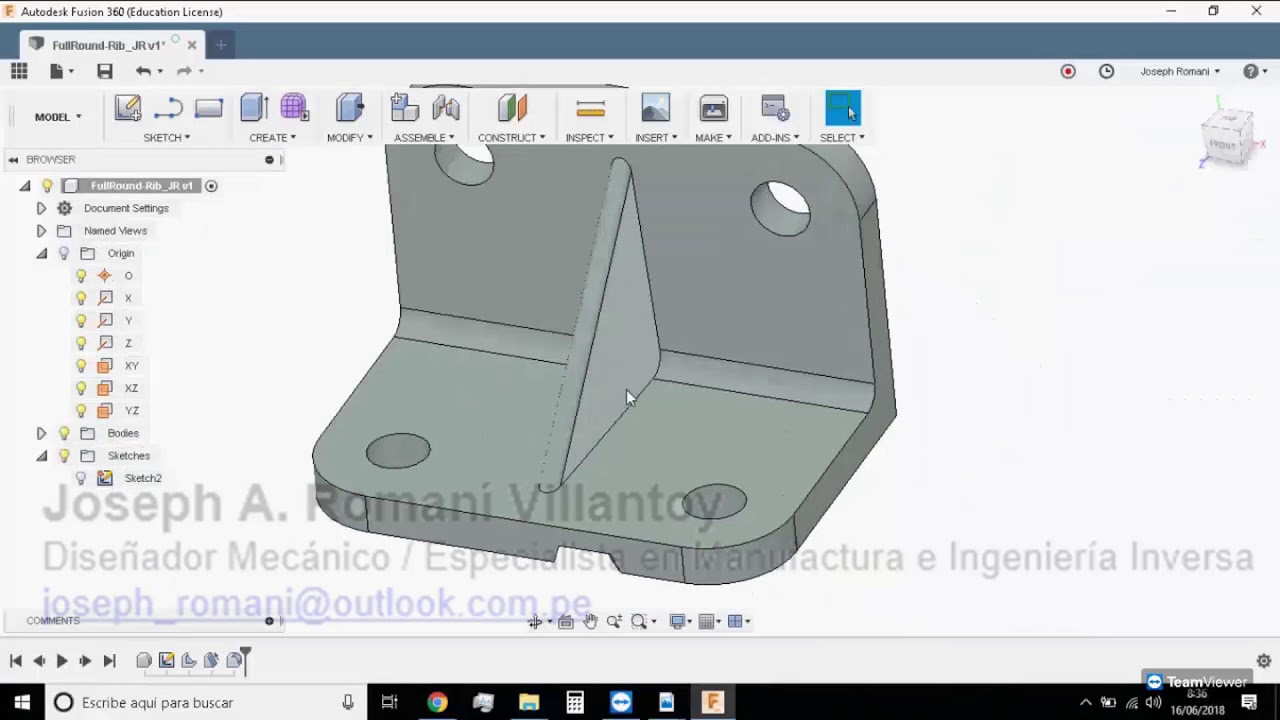Screen dimensions: 1280x720
Task: Click the taskbar search field
Action: (x=205, y=702)
